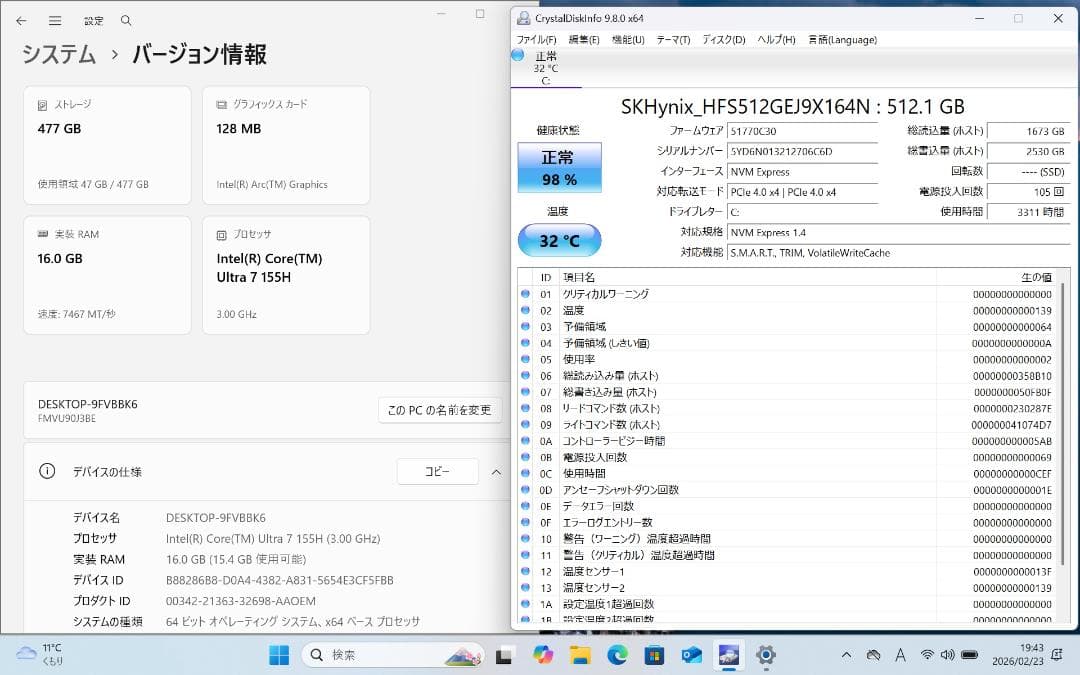Go back with the Settings back arrow
This screenshot has height=675, width=1080.
[21, 21]
